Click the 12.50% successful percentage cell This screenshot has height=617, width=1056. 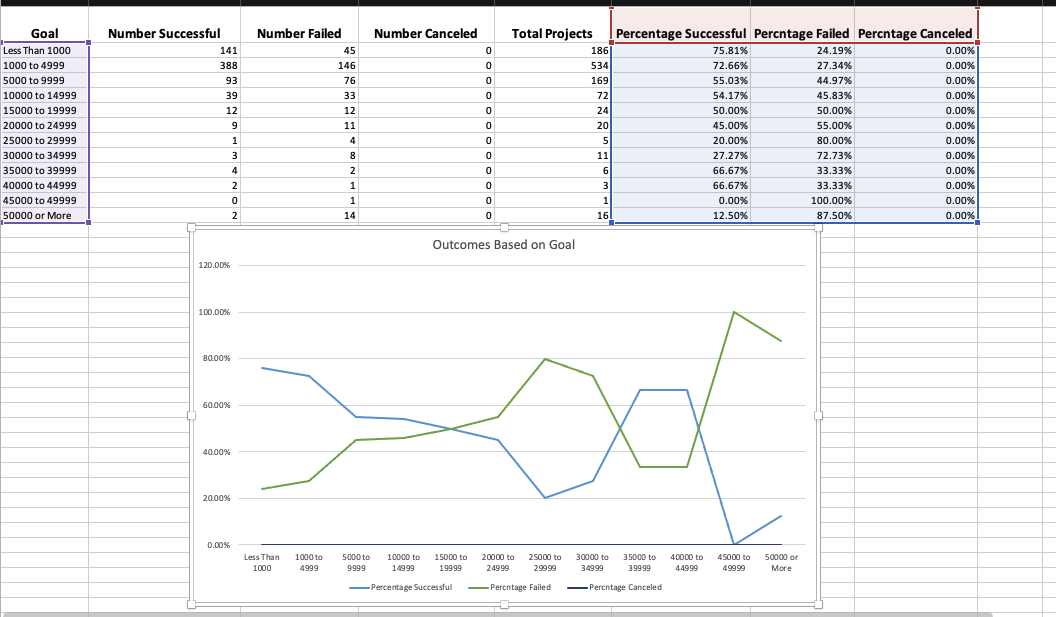681,216
